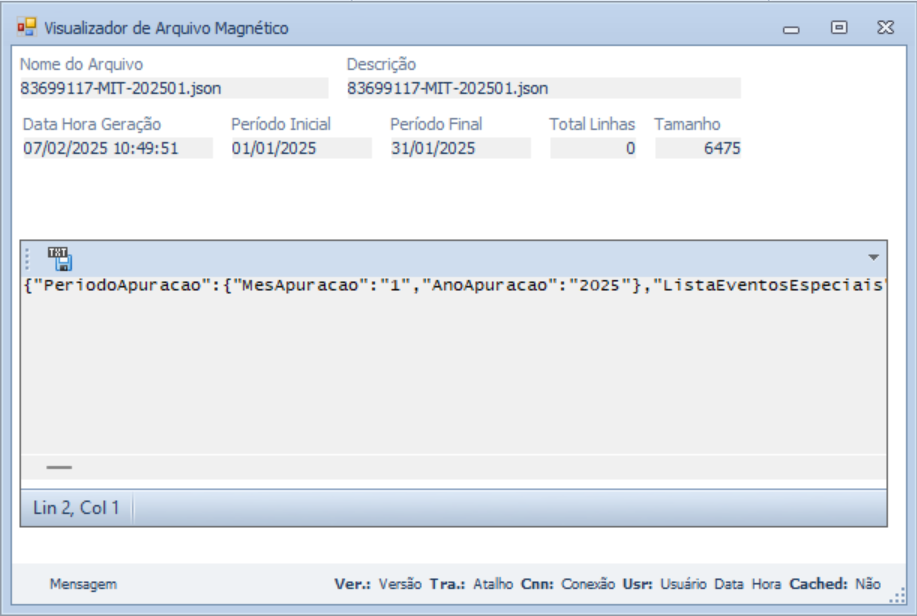Click the Usuário status entry
This screenshot has height=616, width=917.
coord(683,584)
